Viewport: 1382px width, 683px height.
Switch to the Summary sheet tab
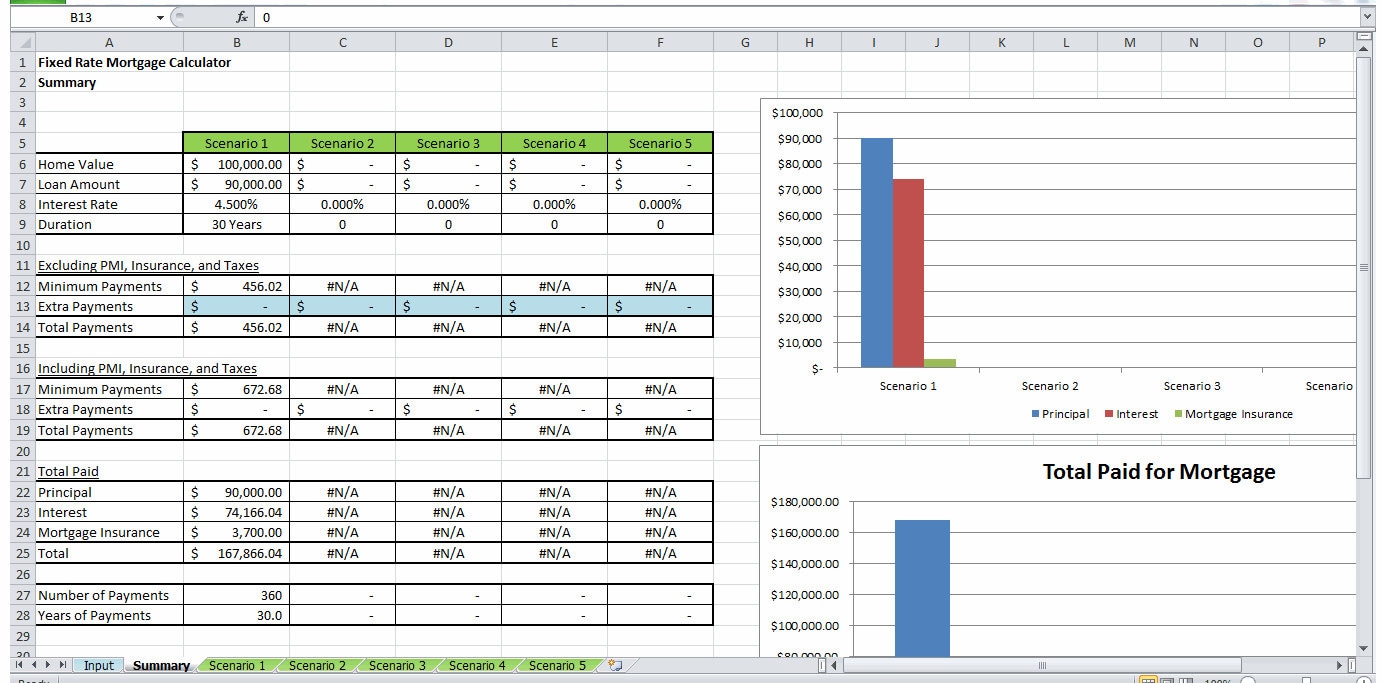point(160,665)
